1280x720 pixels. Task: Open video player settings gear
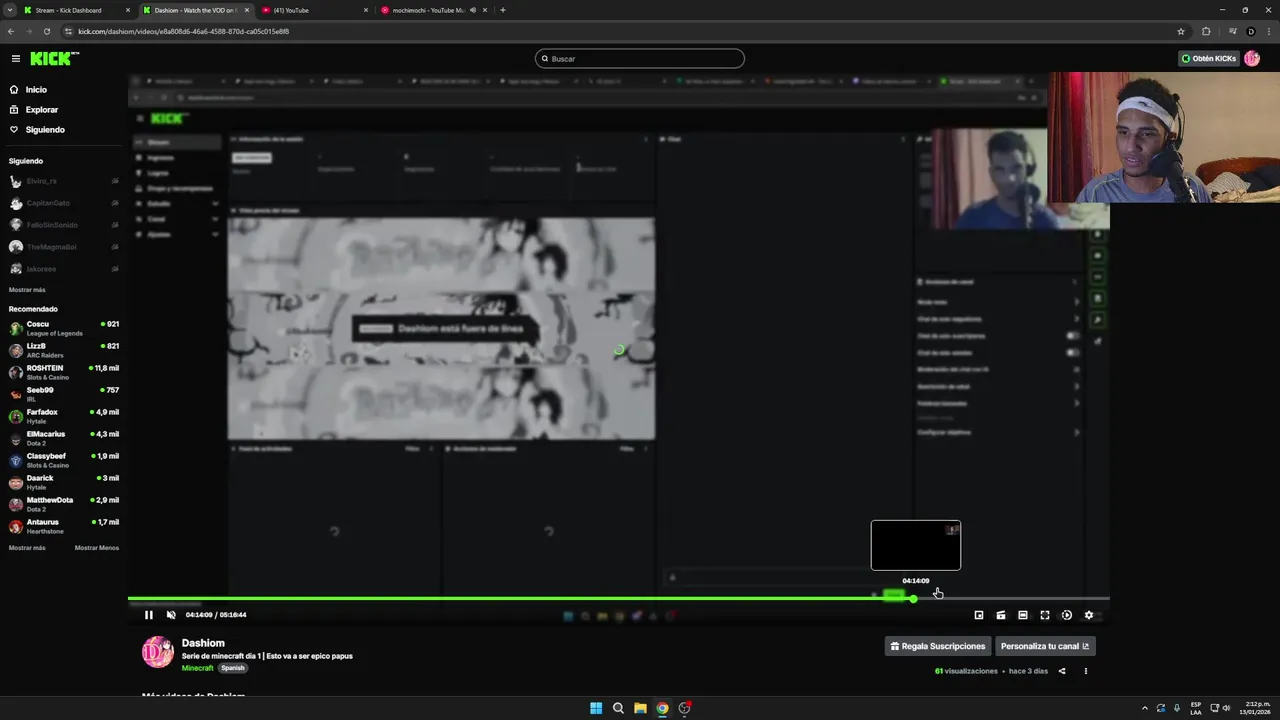point(1089,615)
